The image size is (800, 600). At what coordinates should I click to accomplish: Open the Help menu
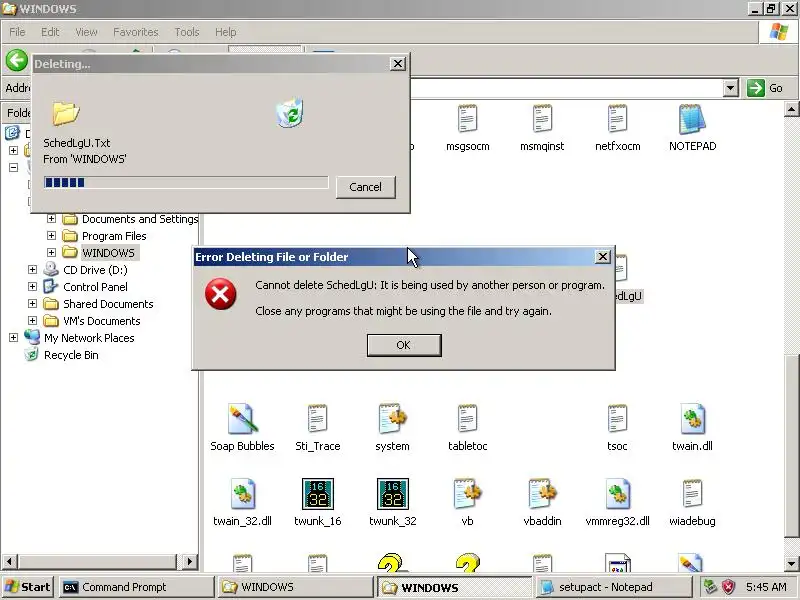click(x=225, y=32)
